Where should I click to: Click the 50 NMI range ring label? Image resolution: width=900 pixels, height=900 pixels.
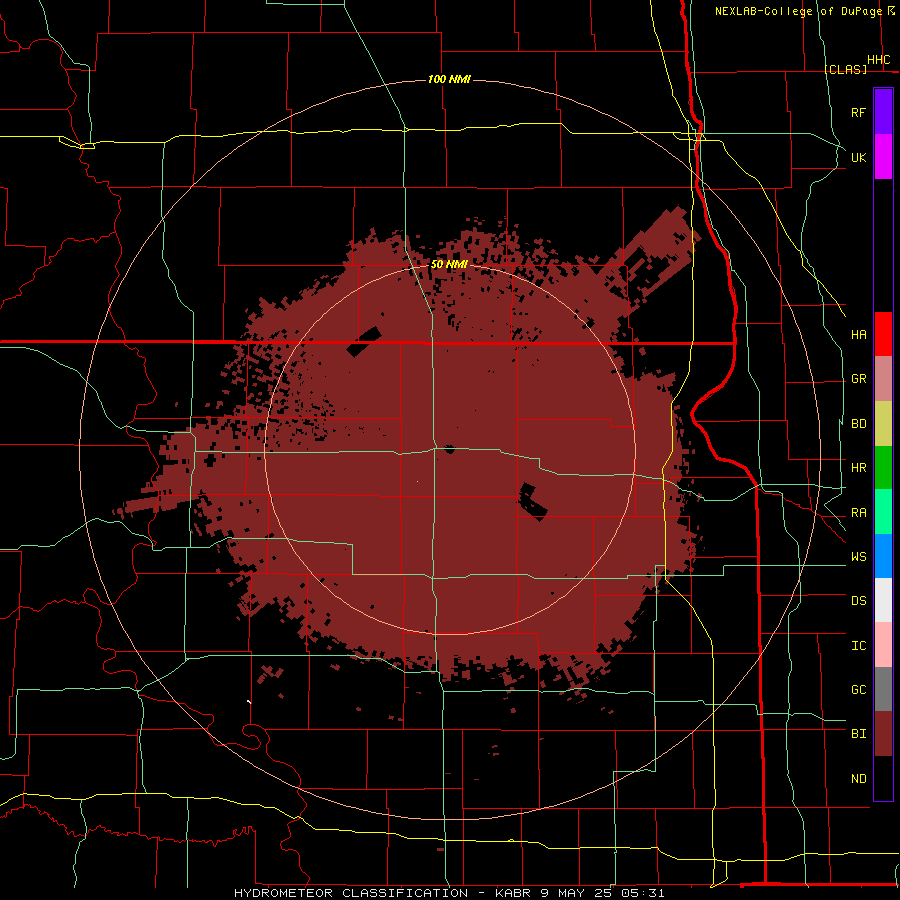pyautogui.click(x=449, y=265)
